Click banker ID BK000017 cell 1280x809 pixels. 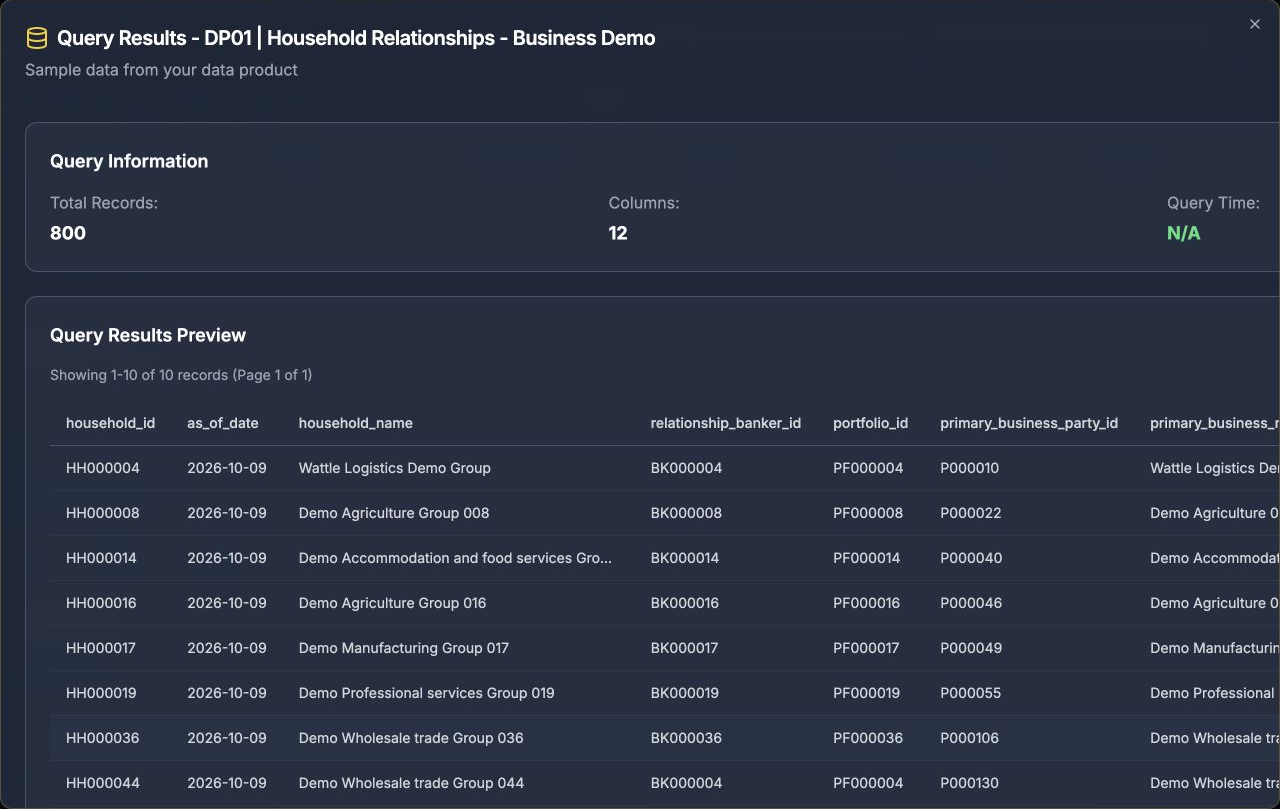(x=685, y=648)
